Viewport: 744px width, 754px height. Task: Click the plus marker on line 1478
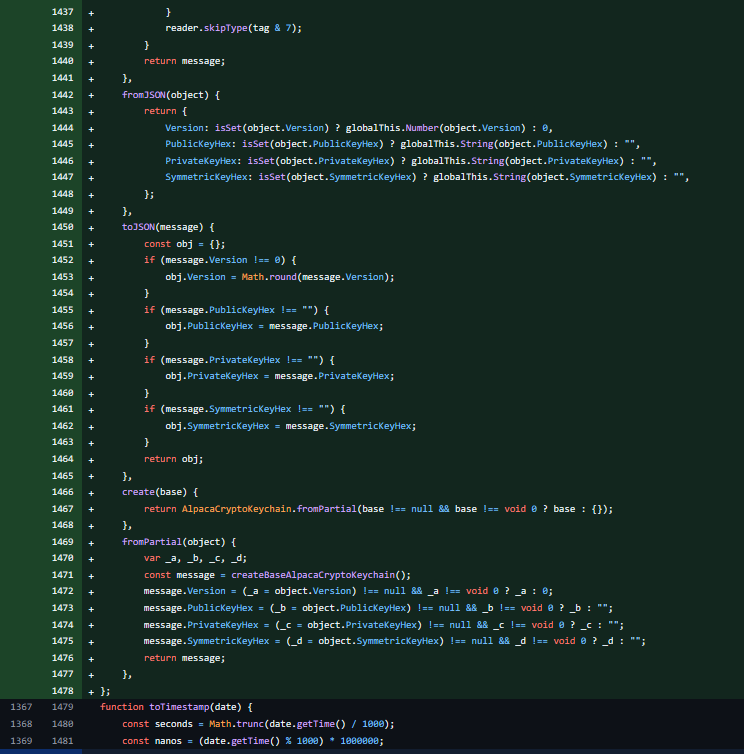(91, 691)
